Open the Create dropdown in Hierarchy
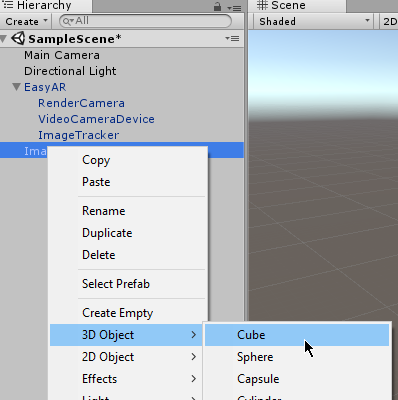Image resolution: width=398 pixels, height=400 pixels. click(x=26, y=22)
